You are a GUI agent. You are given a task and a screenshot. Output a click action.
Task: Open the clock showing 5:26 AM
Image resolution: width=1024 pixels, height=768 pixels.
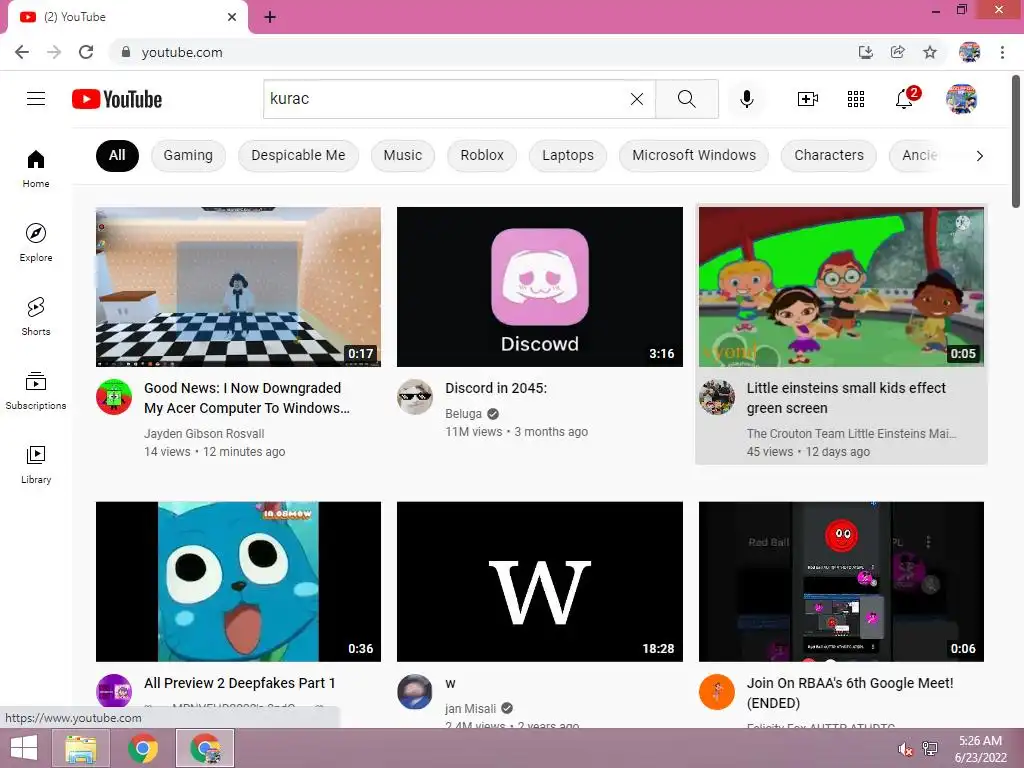pos(981,748)
